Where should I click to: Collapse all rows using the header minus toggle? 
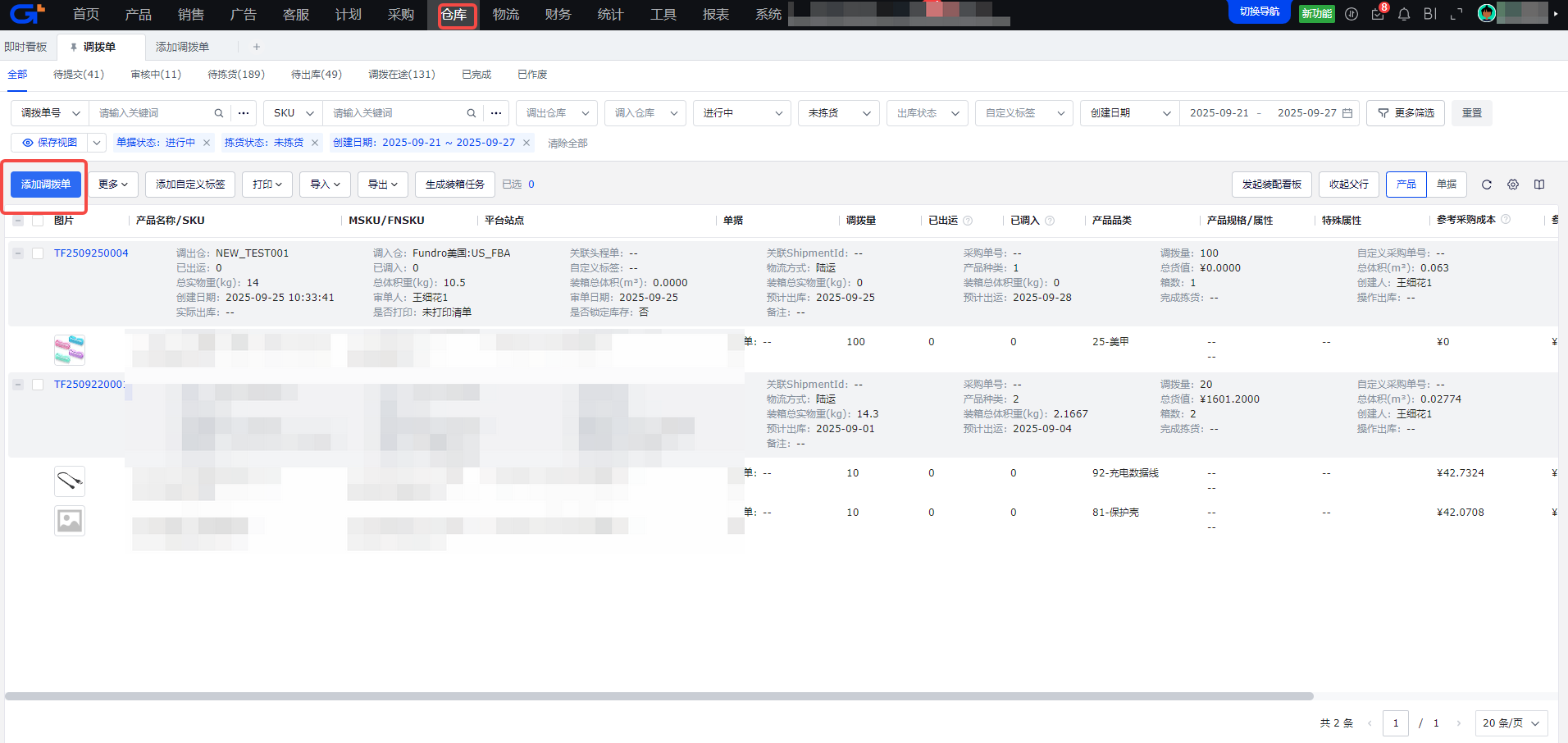18,221
